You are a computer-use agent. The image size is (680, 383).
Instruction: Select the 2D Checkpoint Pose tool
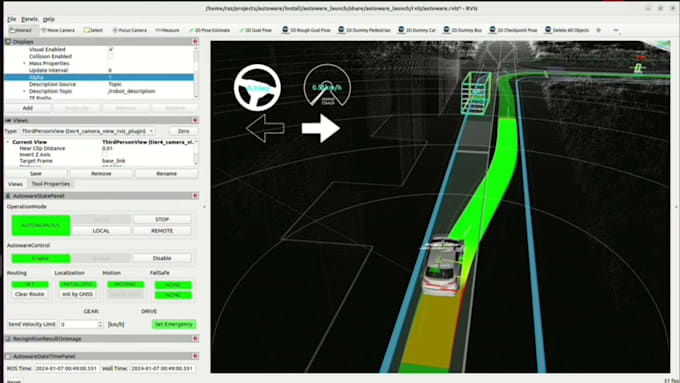click(x=513, y=30)
